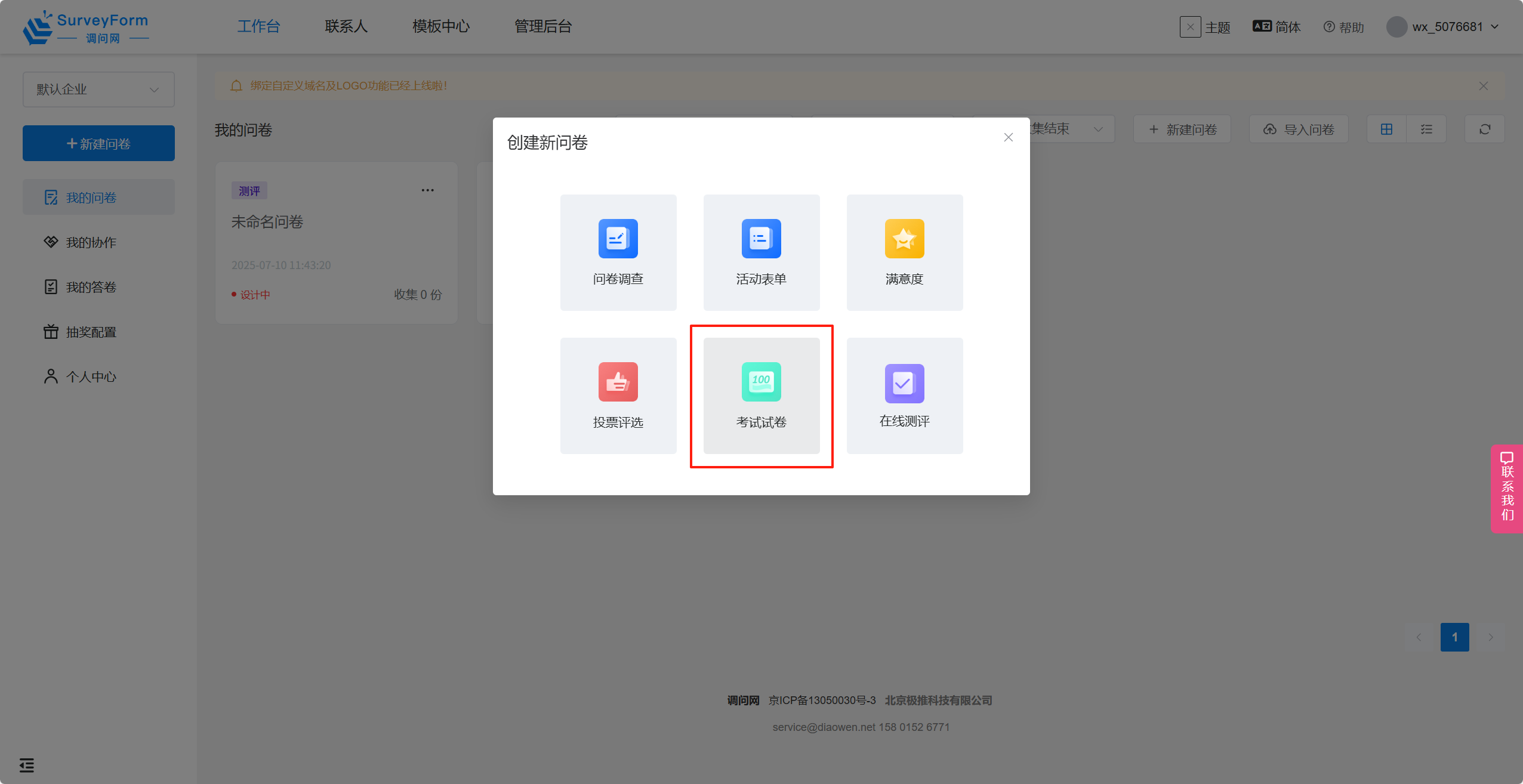This screenshot has width=1523, height=784.
Task: Choose the 考试试卷 exam icon
Action: [x=761, y=382]
